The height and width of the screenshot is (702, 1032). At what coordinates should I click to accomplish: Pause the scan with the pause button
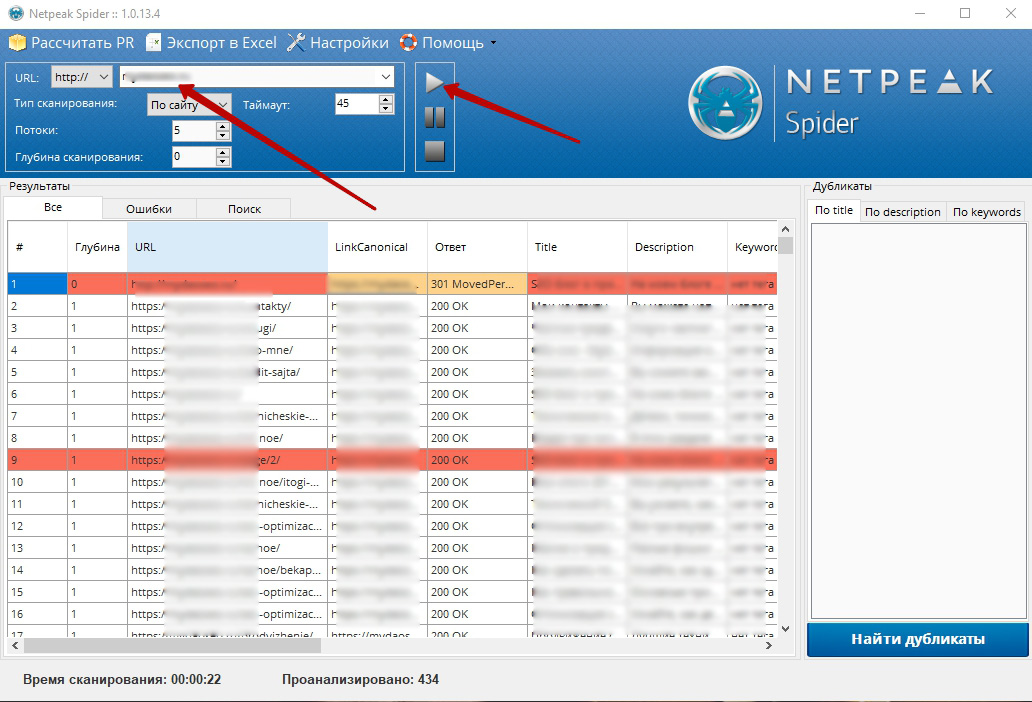tap(434, 117)
